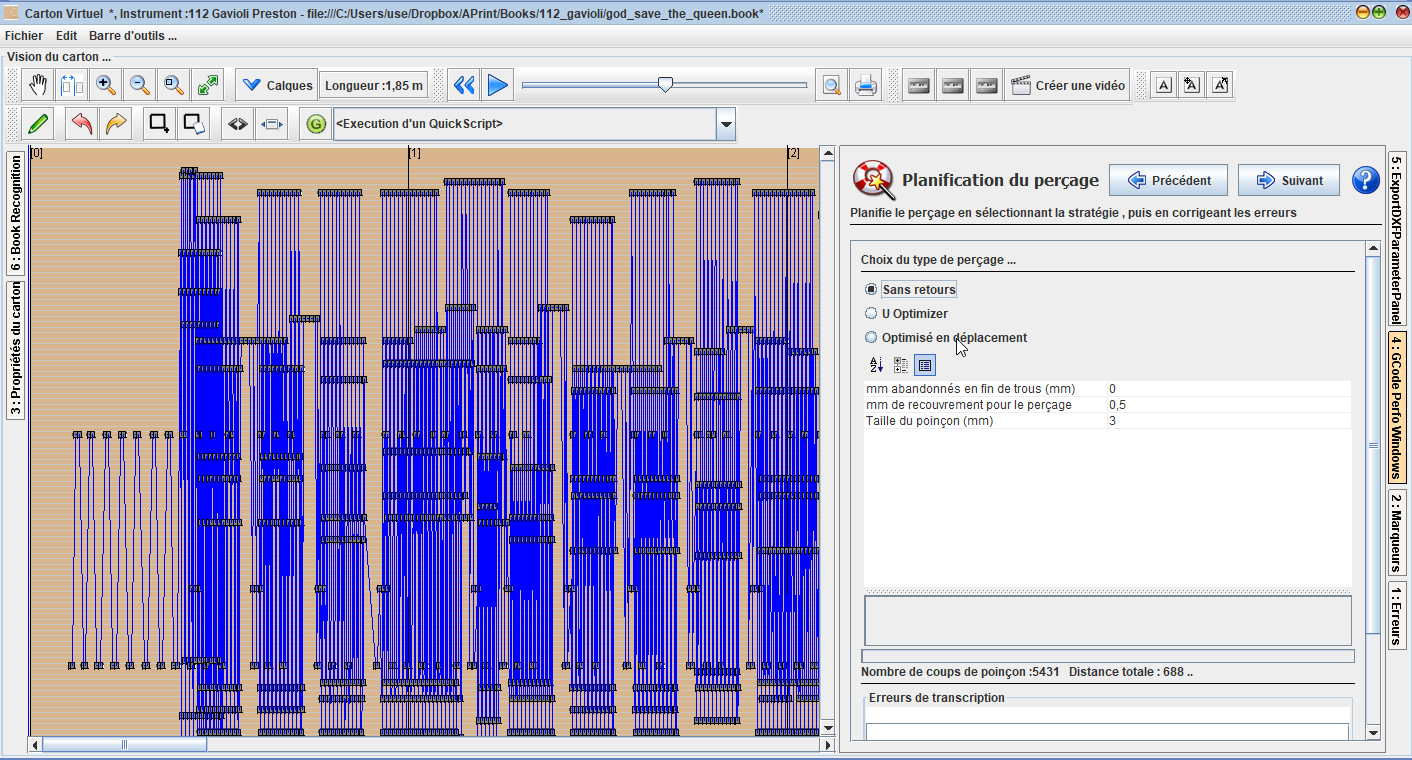
Task: Open the Fichier menu
Action: point(24,35)
